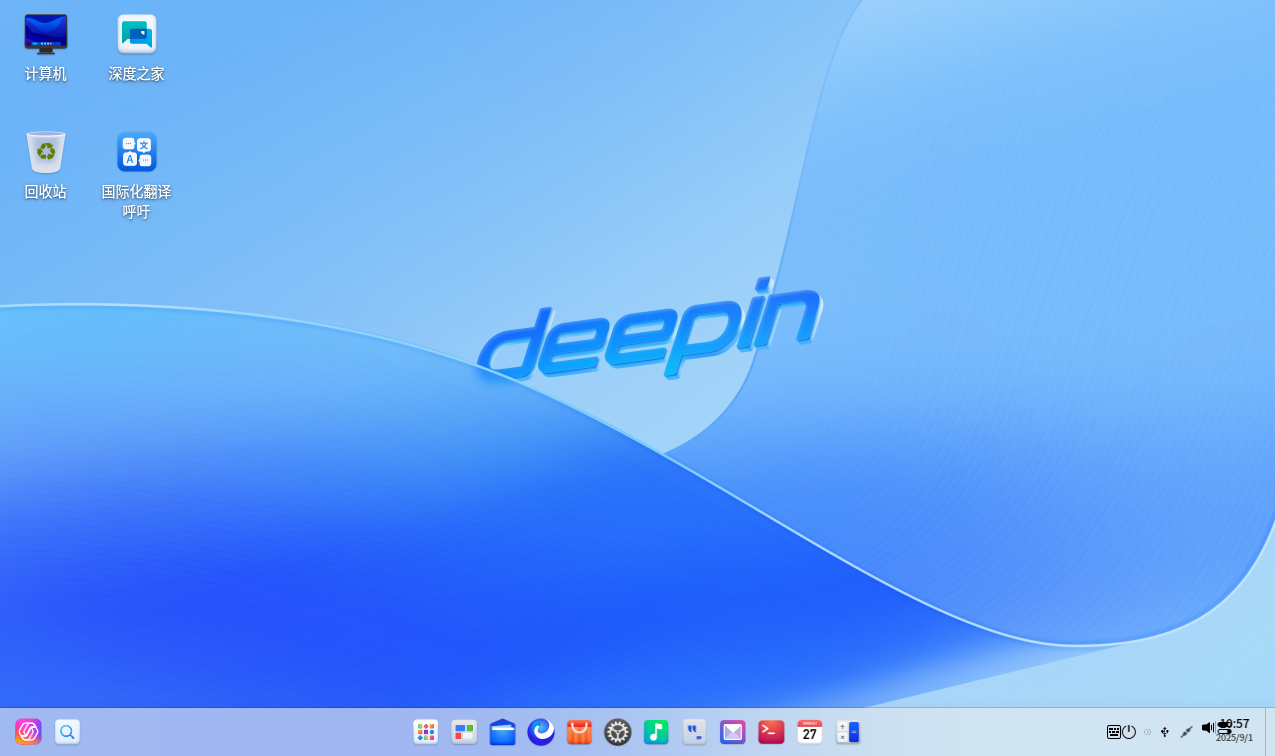
Task: Launch the blue swirl browser icon
Action: coord(541,732)
